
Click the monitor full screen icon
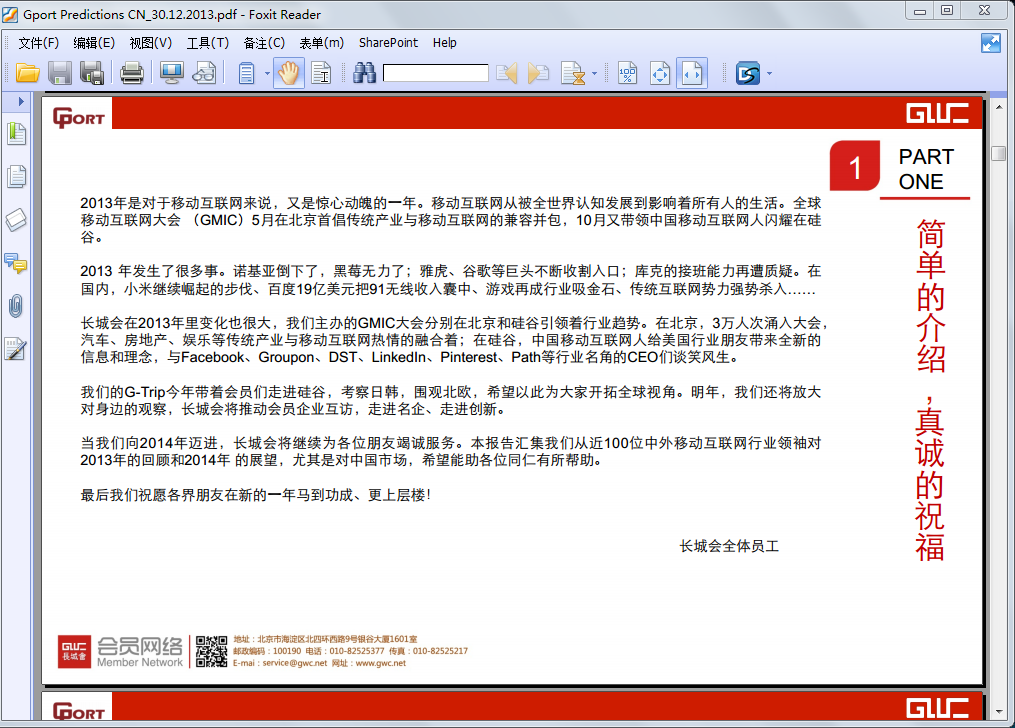[x=172, y=73]
